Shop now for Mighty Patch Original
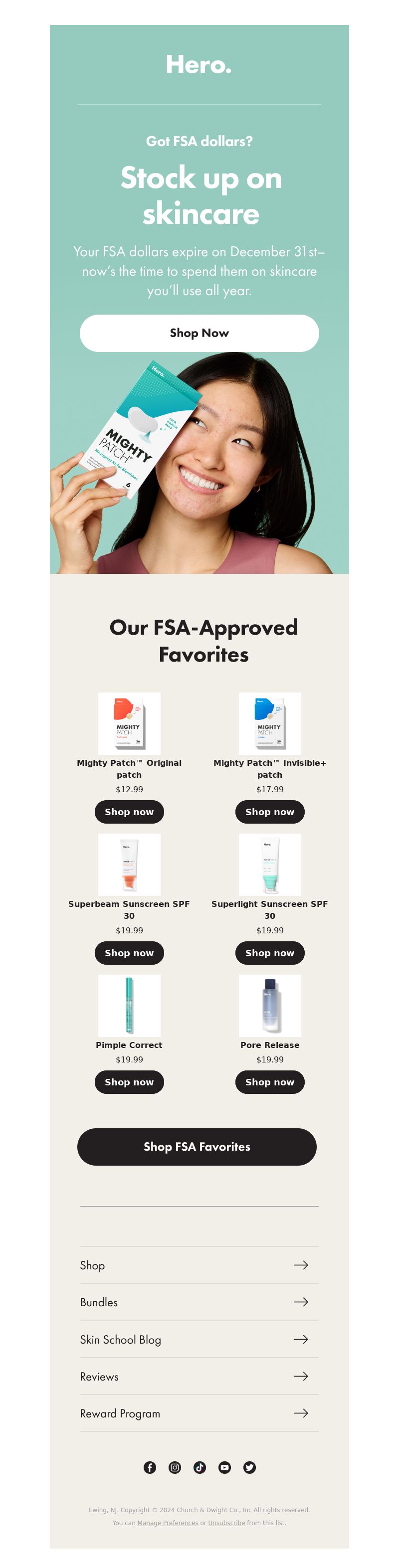The image size is (399, 1568). [129, 812]
